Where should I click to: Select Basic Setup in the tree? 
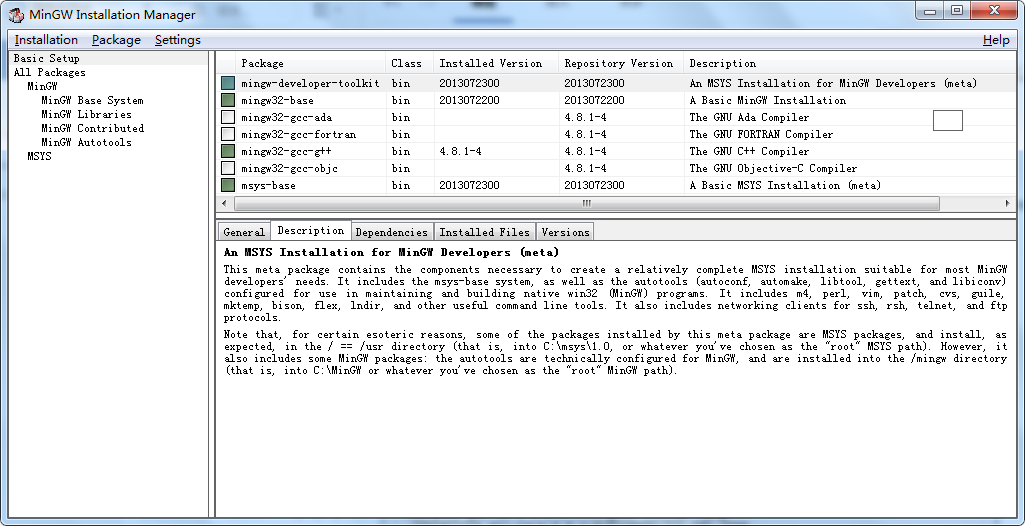pyautogui.click(x=46, y=58)
